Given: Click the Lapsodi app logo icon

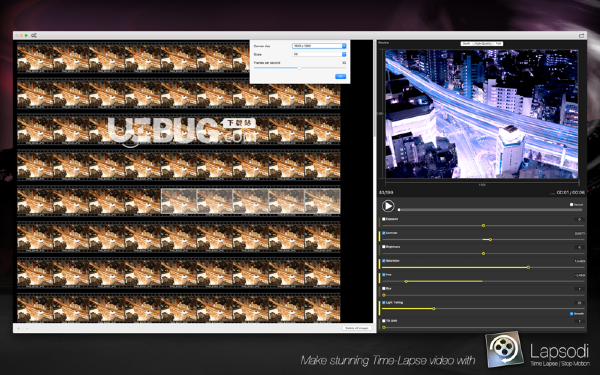Looking at the screenshot, I should (x=504, y=350).
